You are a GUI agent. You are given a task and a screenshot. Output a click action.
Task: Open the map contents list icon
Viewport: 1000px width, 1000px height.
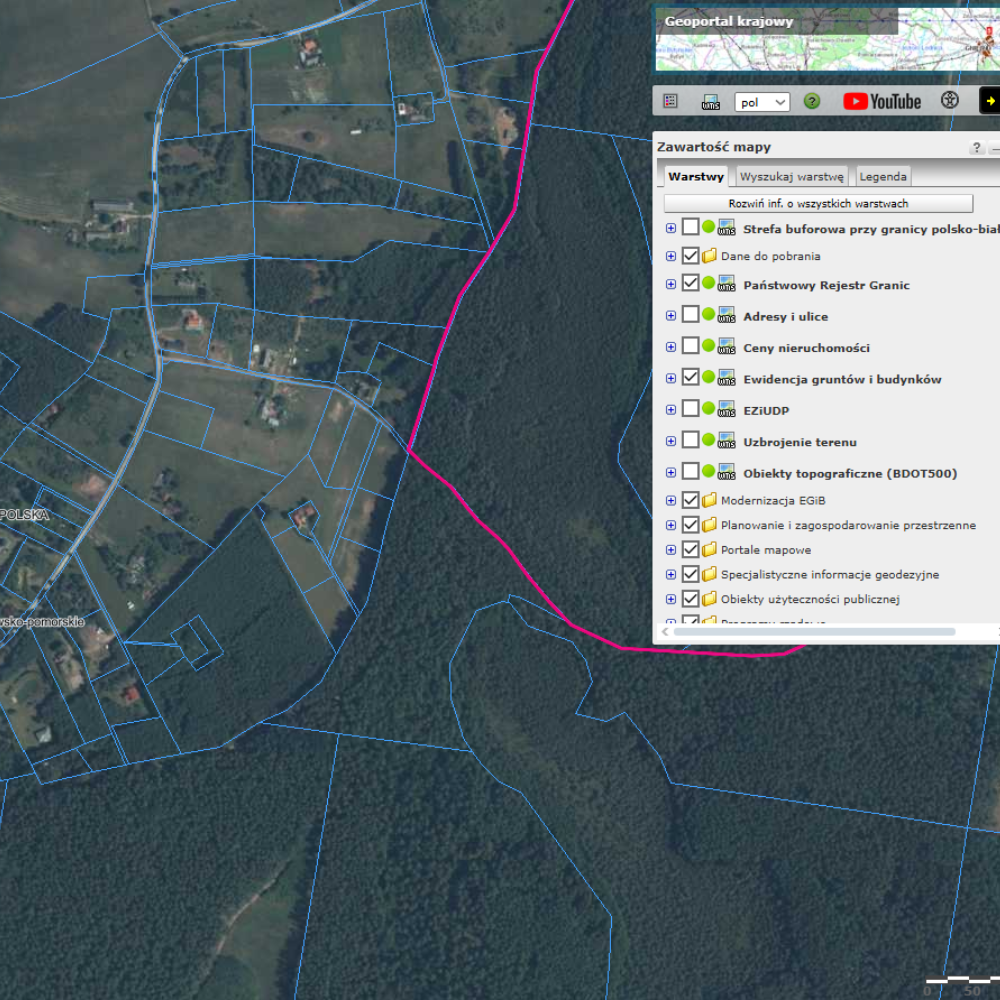click(x=671, y=101)
